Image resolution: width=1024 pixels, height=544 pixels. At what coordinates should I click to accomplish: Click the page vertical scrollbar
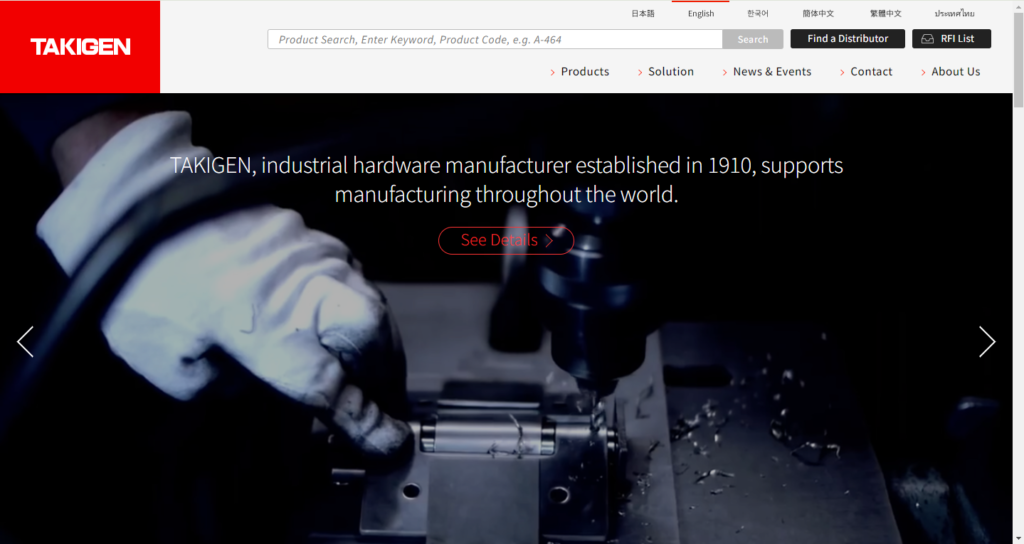click(x=1018, y=300)
